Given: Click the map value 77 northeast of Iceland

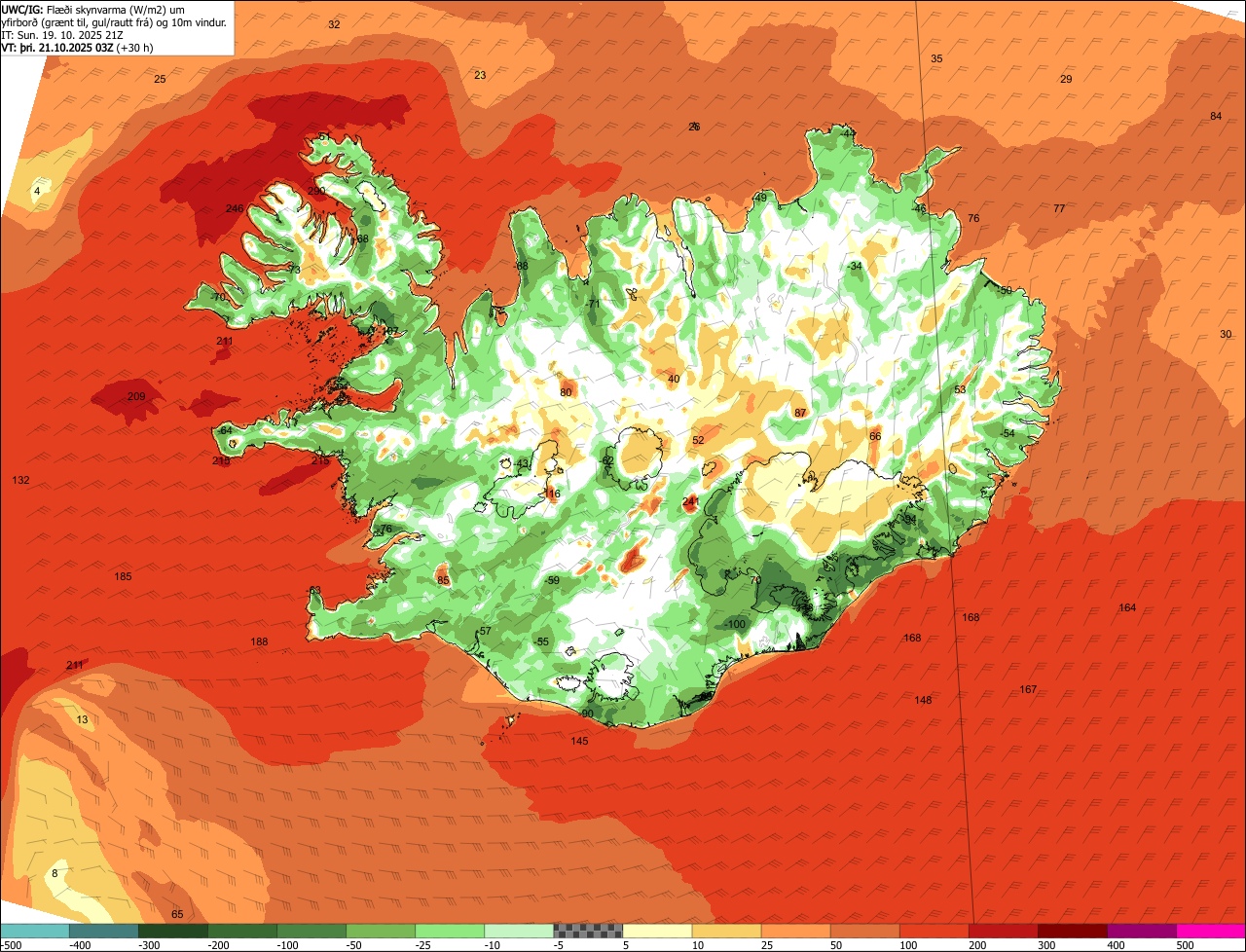Looking at the screenshot, I should click(x=1059, y=208).
